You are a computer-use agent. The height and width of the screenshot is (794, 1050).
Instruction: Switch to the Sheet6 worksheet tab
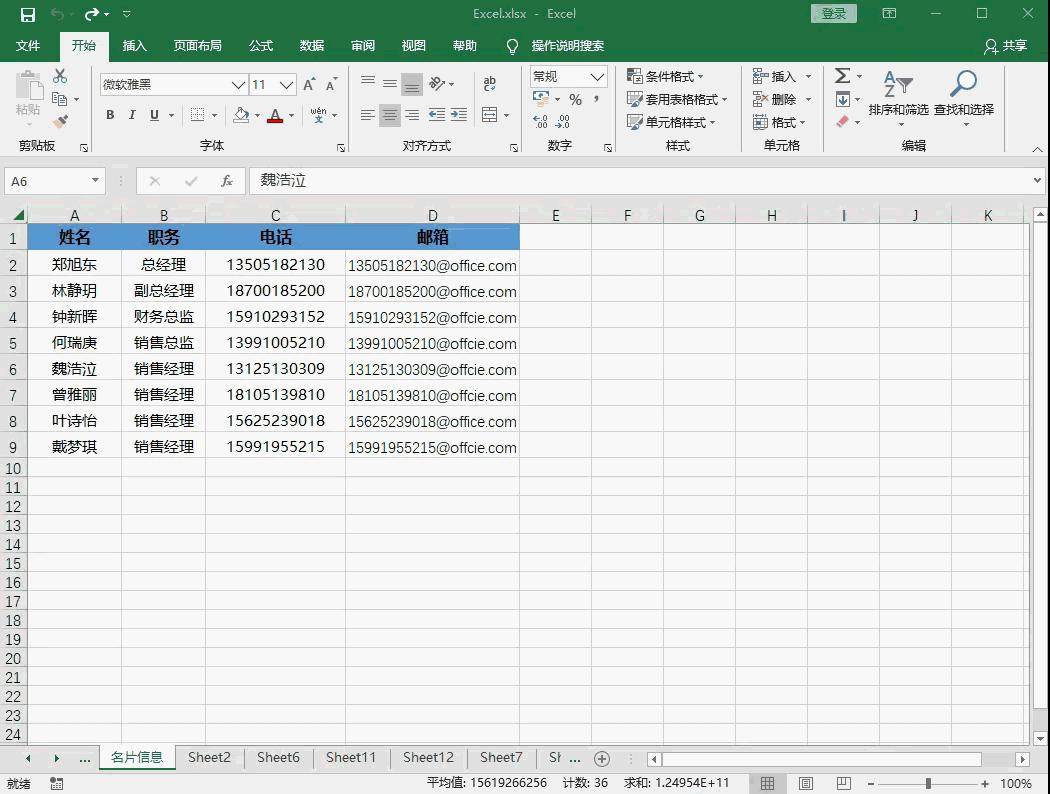coord(278,758)
